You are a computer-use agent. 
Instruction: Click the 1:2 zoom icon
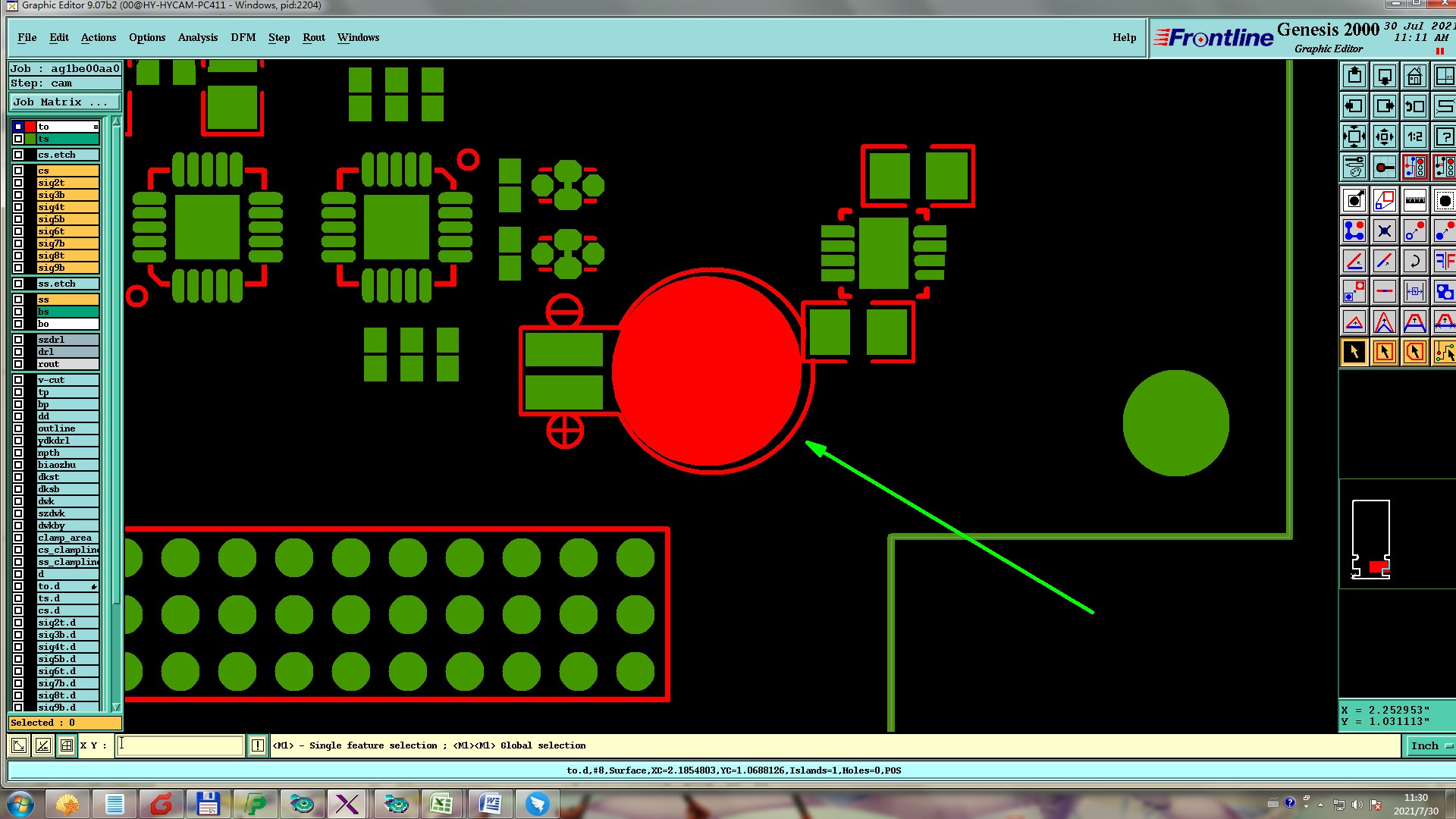[1414, 136]
